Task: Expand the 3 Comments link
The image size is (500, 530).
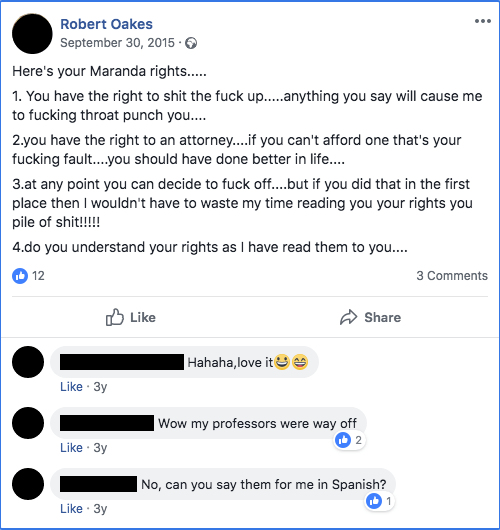Action: coord(452,276)
